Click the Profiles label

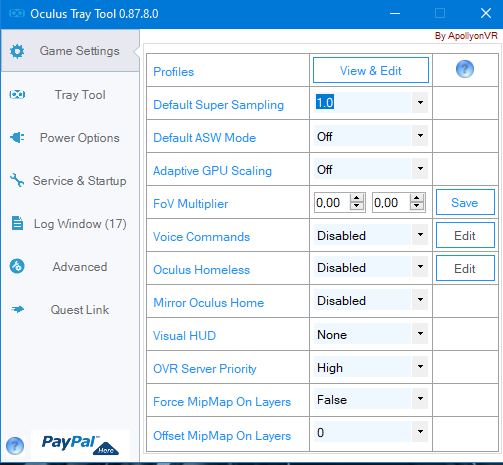pos(173,72)
